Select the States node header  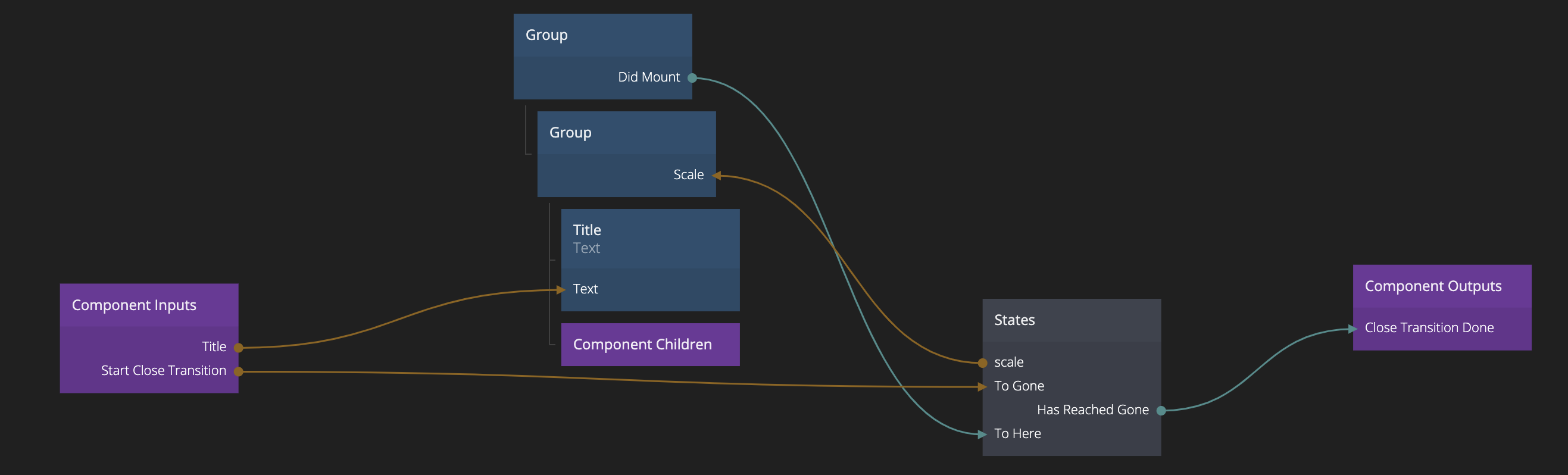coord(1072,320)
